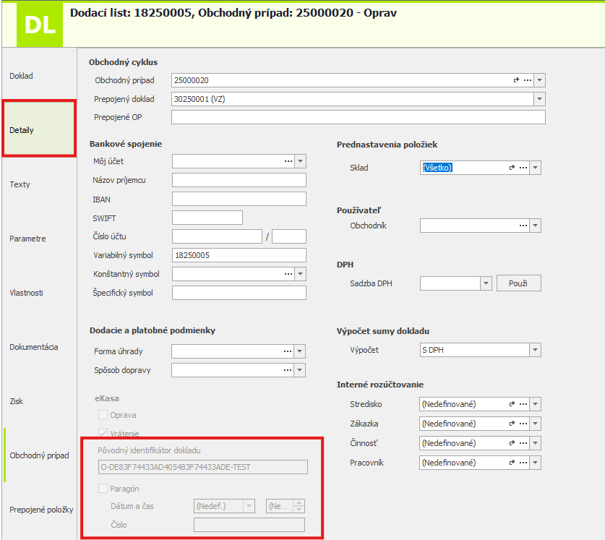
Task: Expand the Konštantný symbol dropdown
Action: (300, 274)
